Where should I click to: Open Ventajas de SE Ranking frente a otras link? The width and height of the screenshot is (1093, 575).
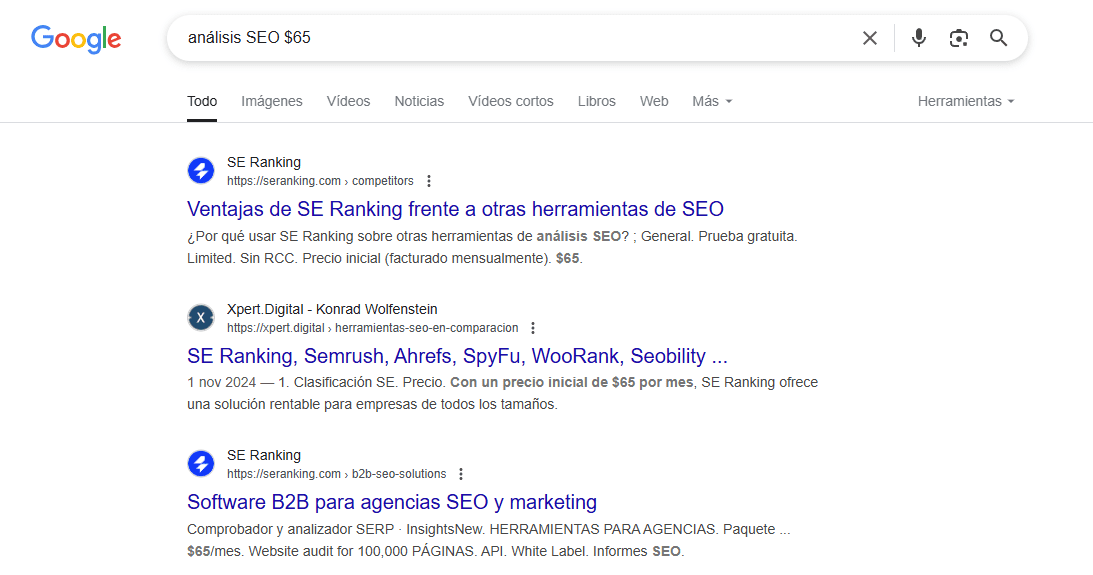[455, 209]
